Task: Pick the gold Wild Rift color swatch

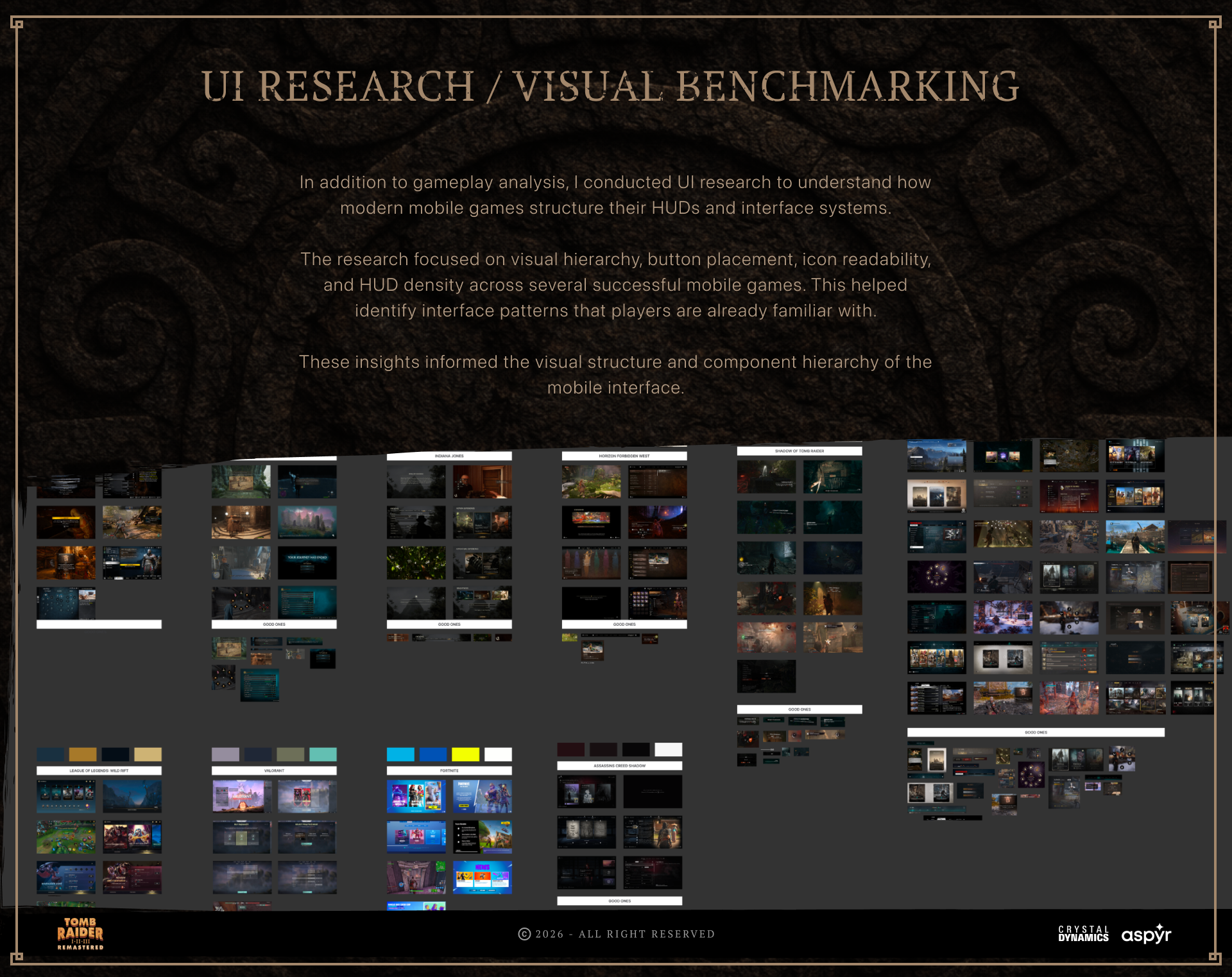Action: (x=83, y=754)
